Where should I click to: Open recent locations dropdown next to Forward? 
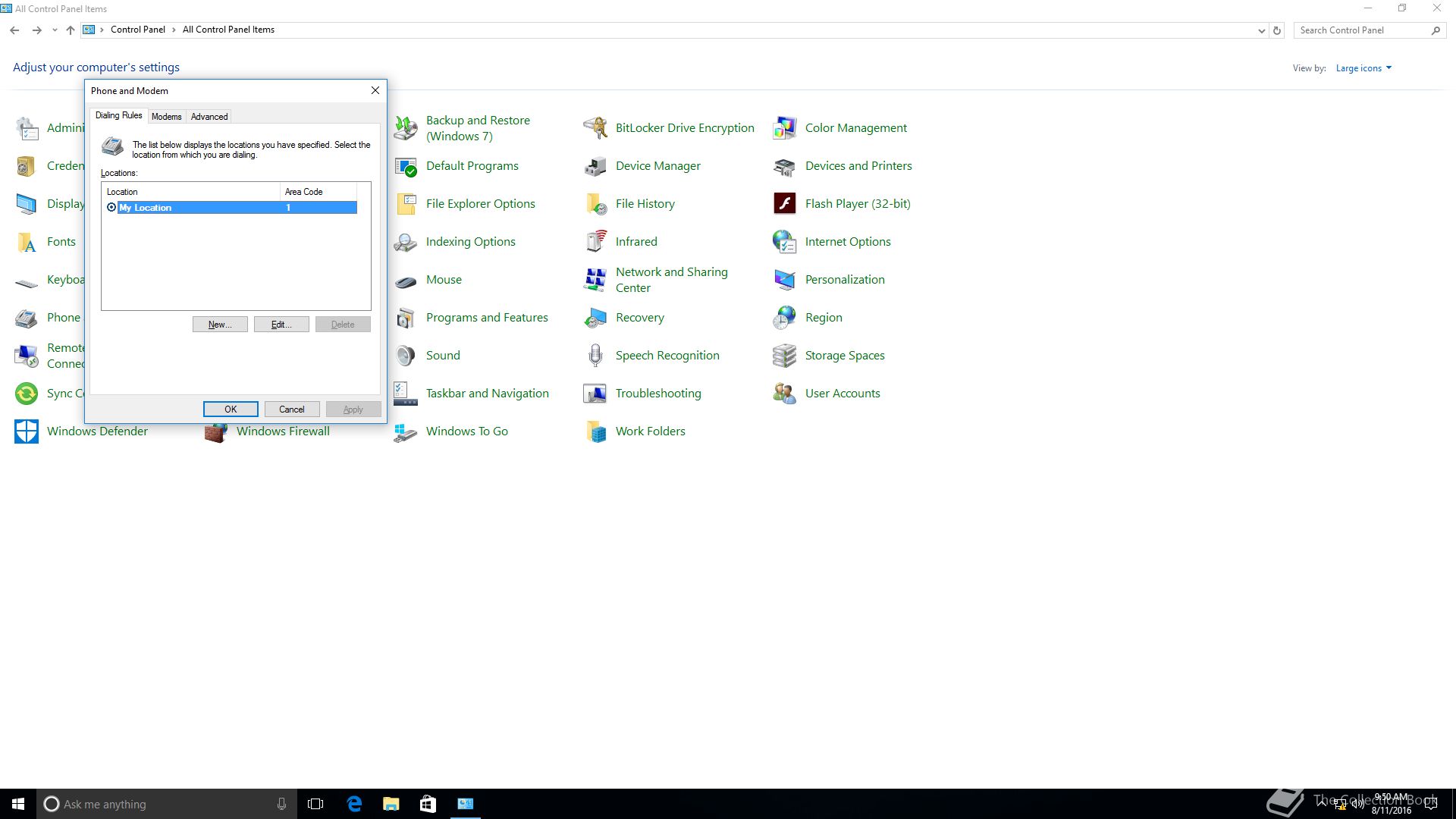pos(55,30)
